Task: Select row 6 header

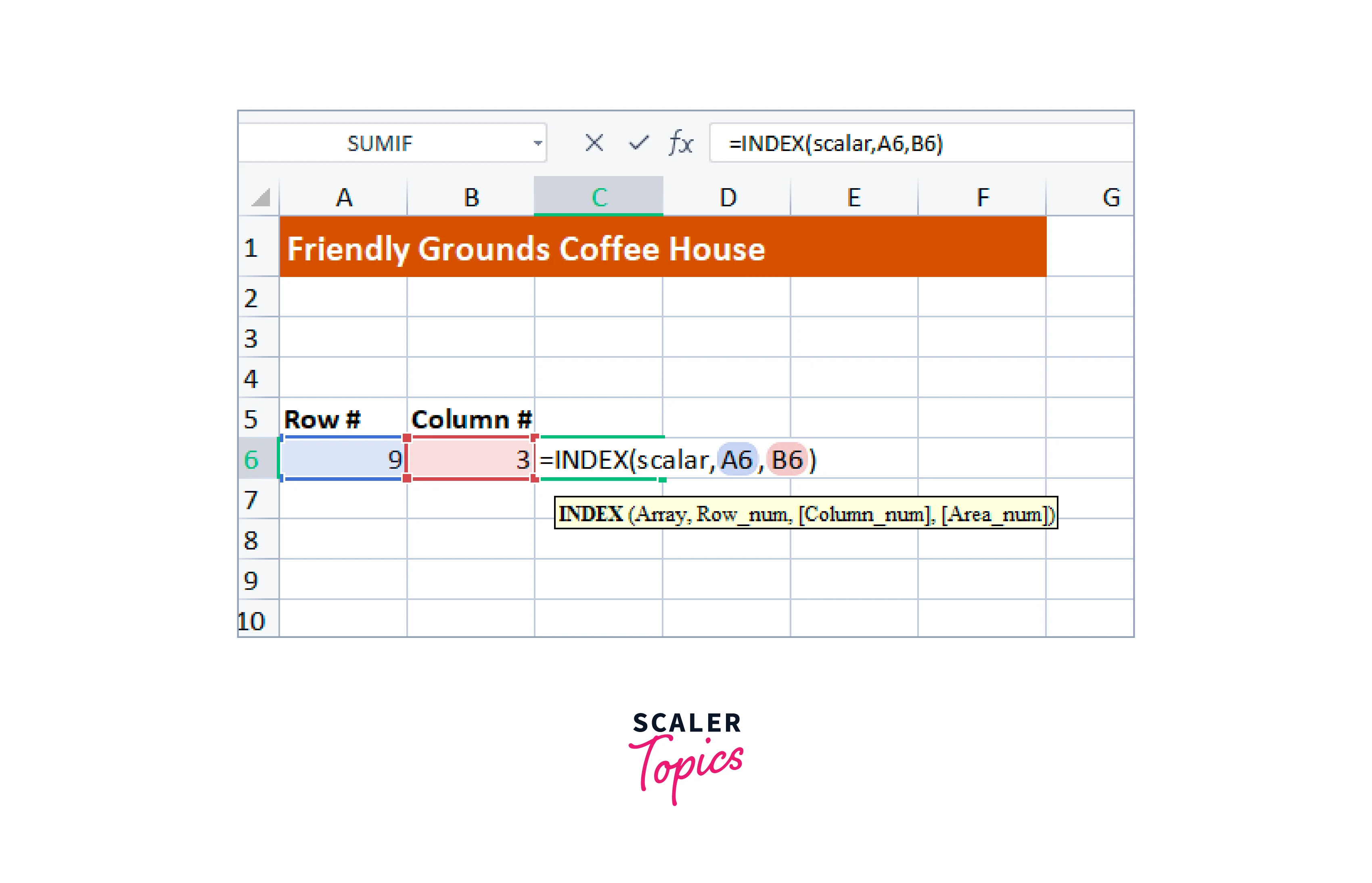Action: [x=251, y=459]
